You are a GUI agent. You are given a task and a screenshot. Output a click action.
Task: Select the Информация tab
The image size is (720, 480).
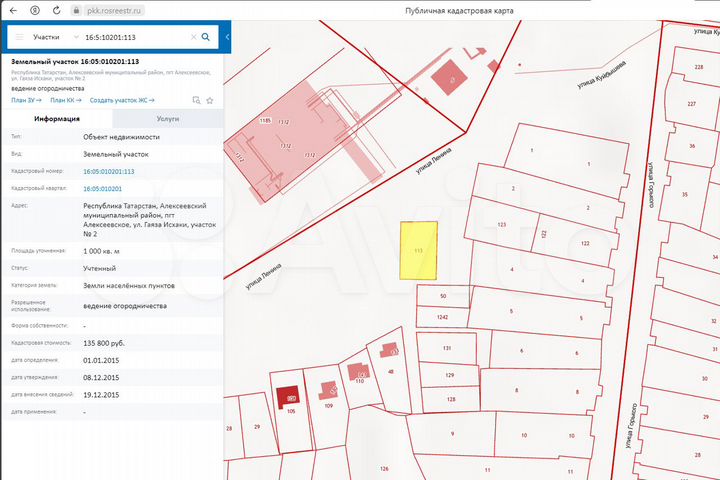57,118
